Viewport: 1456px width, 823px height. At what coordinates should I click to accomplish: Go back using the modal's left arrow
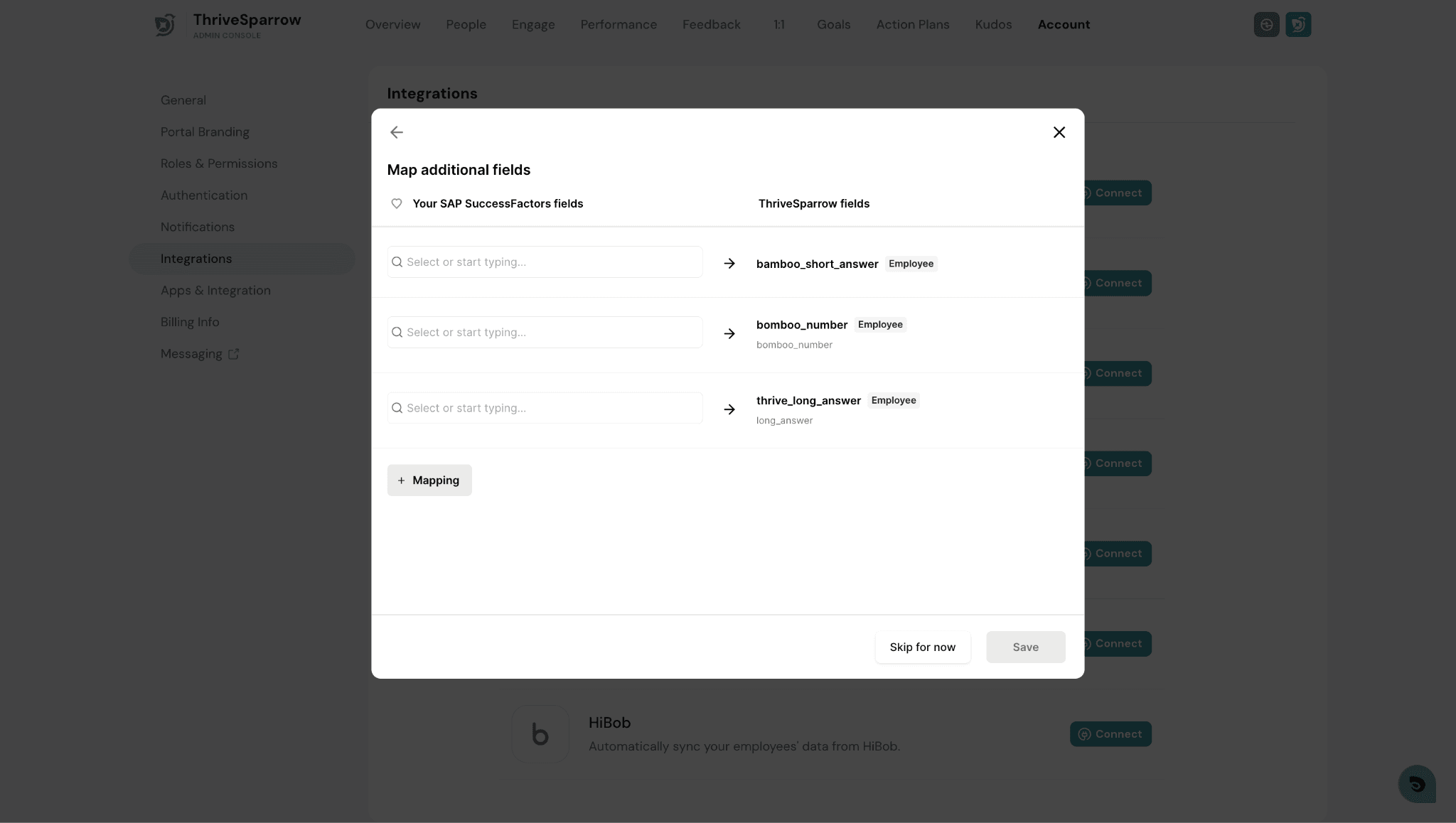397,132
